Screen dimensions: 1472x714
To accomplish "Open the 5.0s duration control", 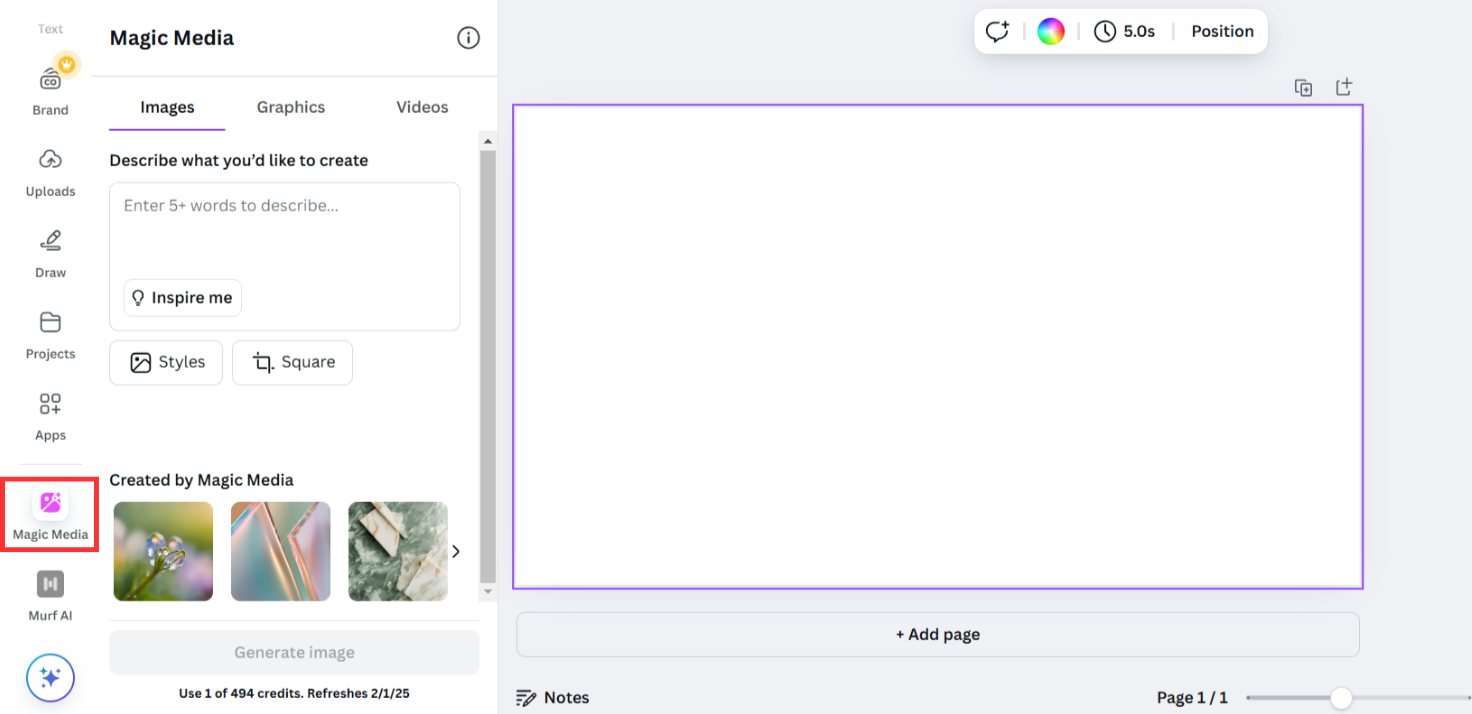I will (x=1124, y=31).
